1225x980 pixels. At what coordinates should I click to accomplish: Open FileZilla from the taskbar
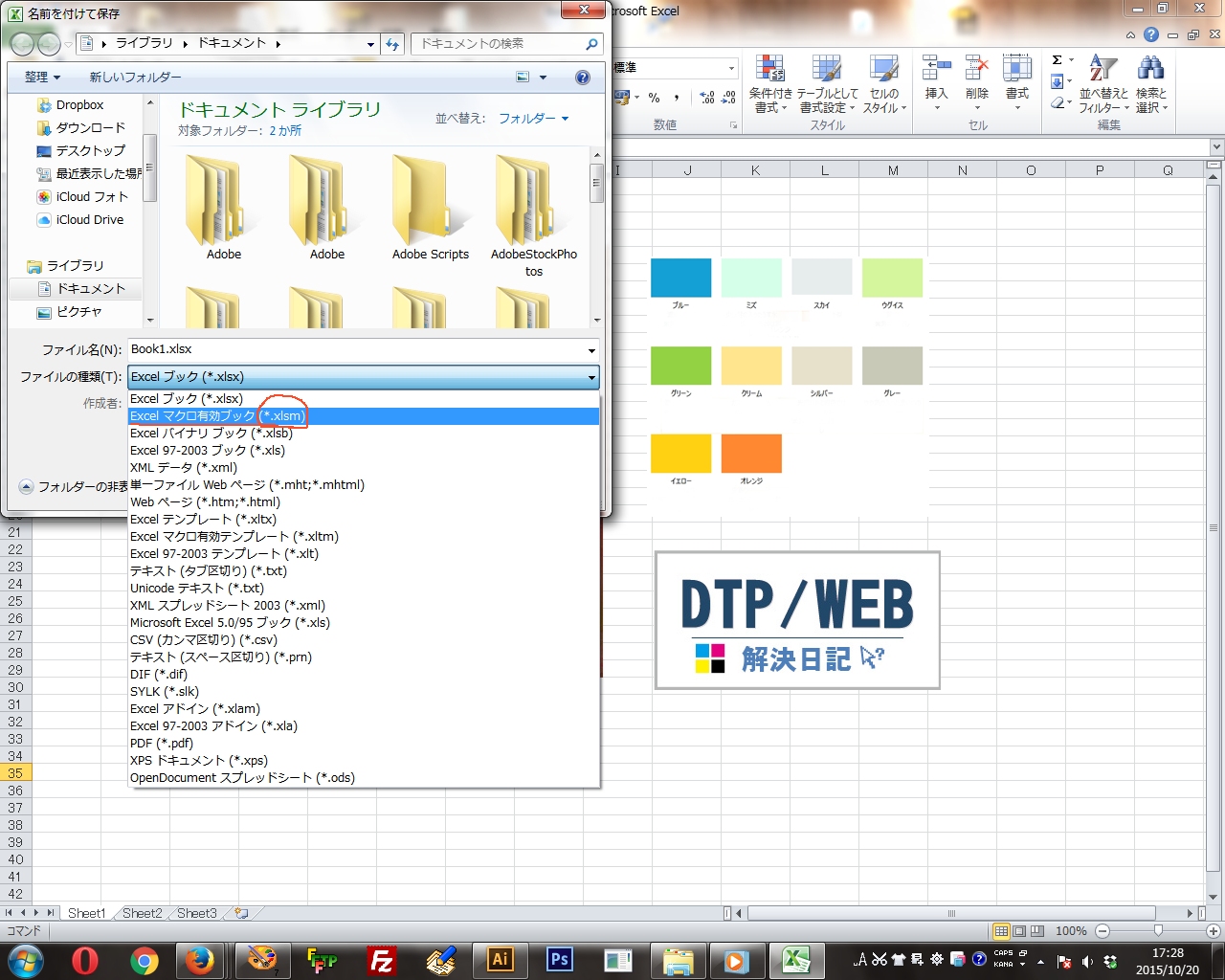click(x=382, y=960)
